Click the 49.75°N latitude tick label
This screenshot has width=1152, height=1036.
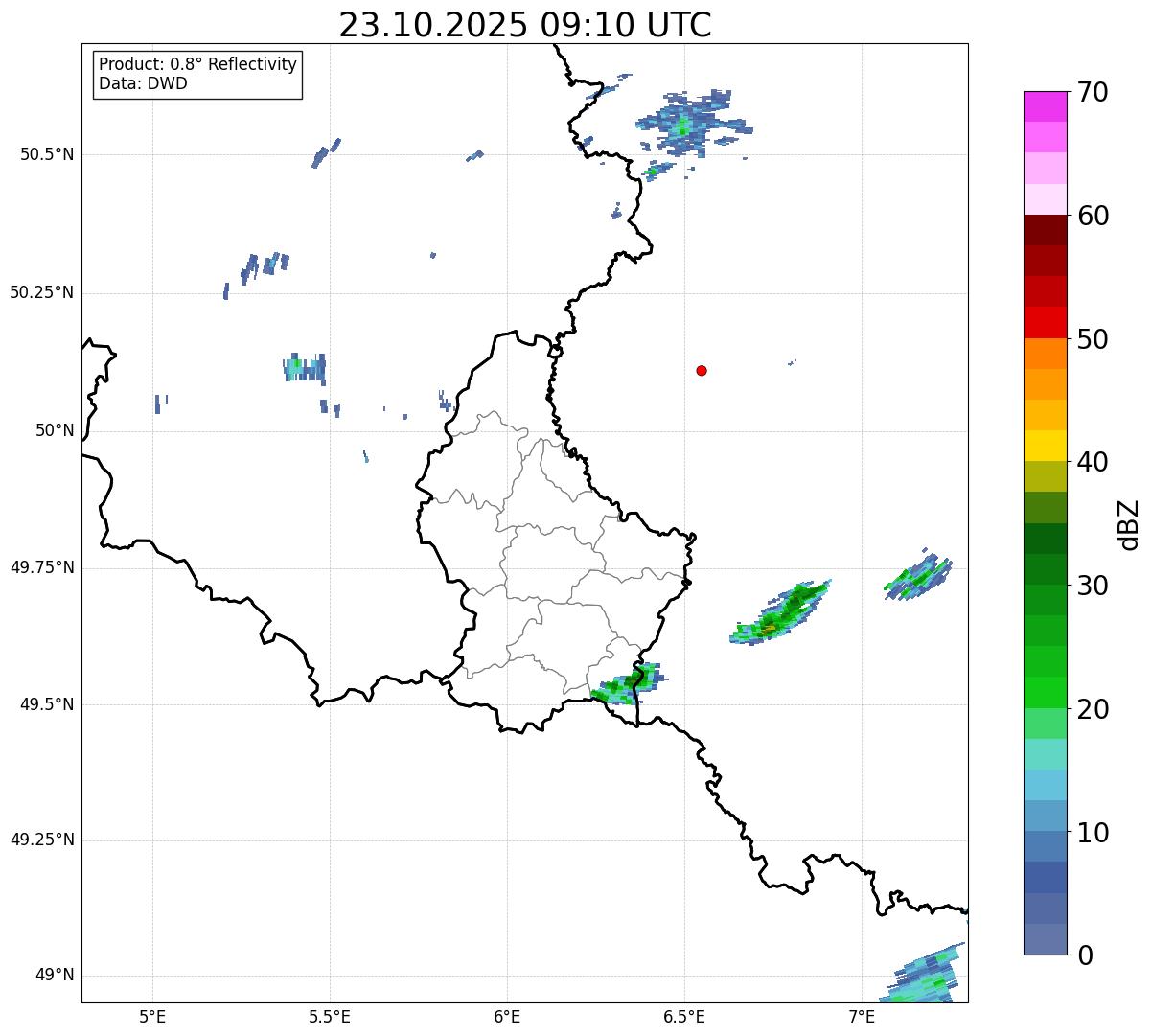[42, 567]
